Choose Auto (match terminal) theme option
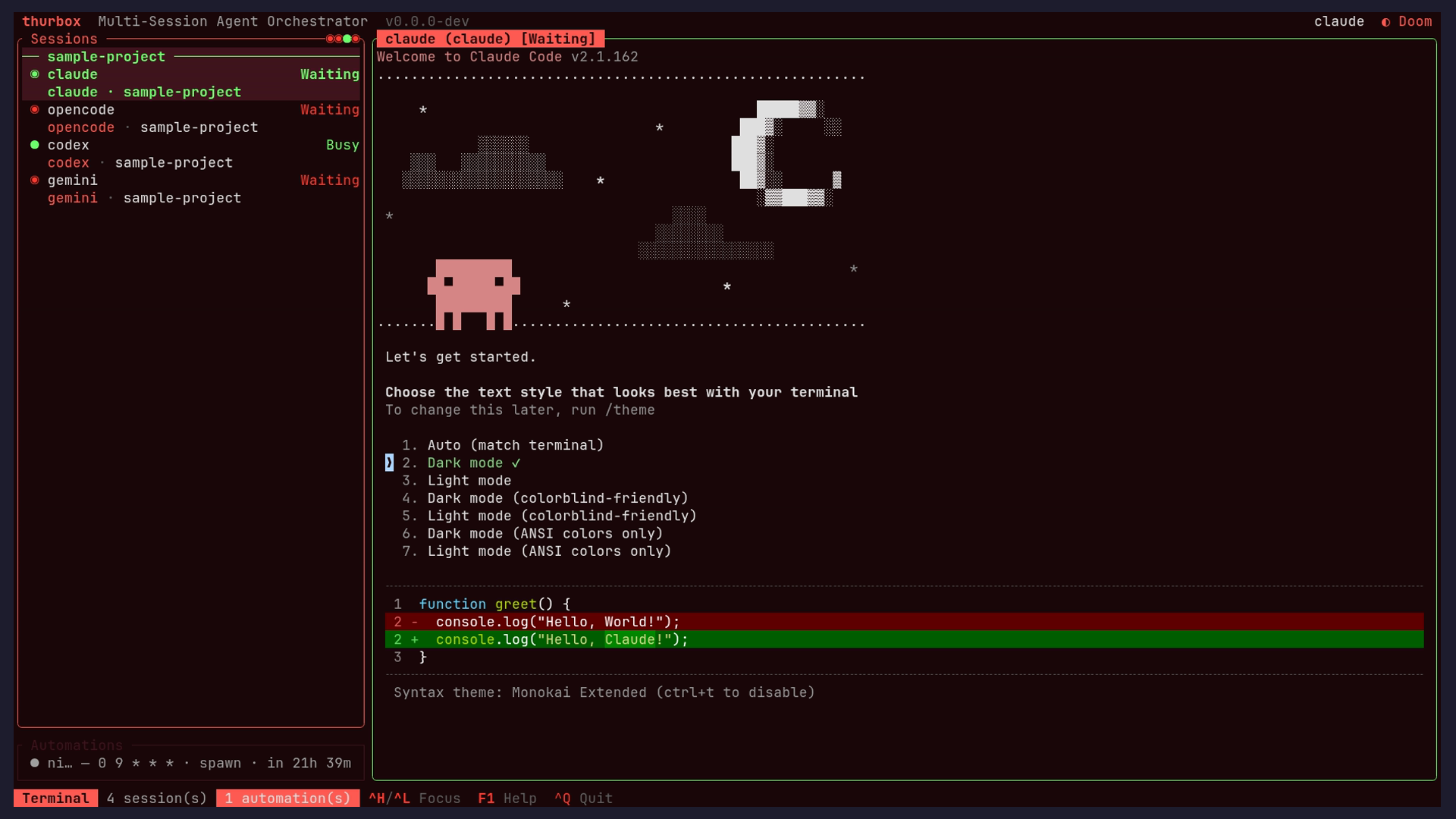 tap(503, 445)
